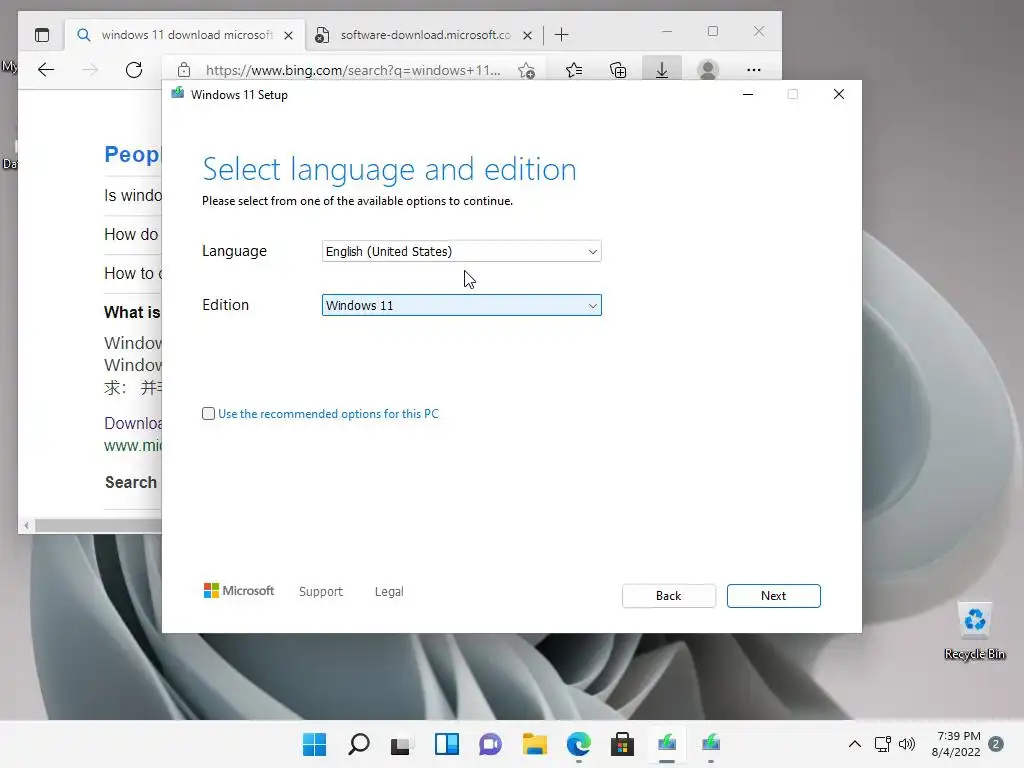Open File Explorer from the taskbar
1024x768 pixels.
pyautogui.click(x=535, y=744)
